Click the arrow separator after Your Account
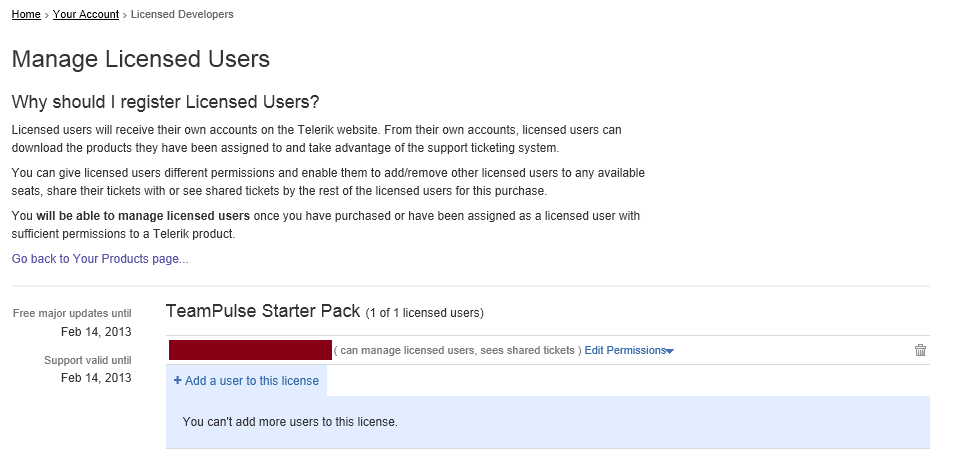The width and height of the screenshot is (958, 468). point(125,15)
